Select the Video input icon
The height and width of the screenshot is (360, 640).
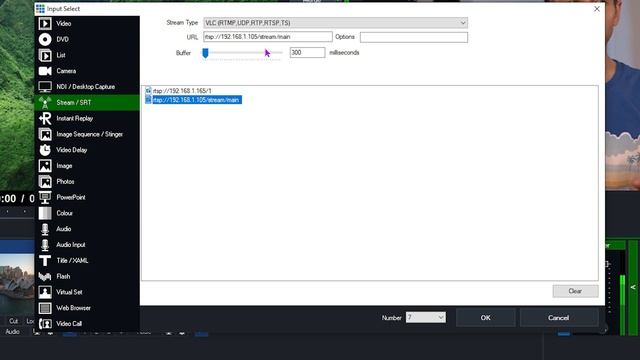[45, 24]
